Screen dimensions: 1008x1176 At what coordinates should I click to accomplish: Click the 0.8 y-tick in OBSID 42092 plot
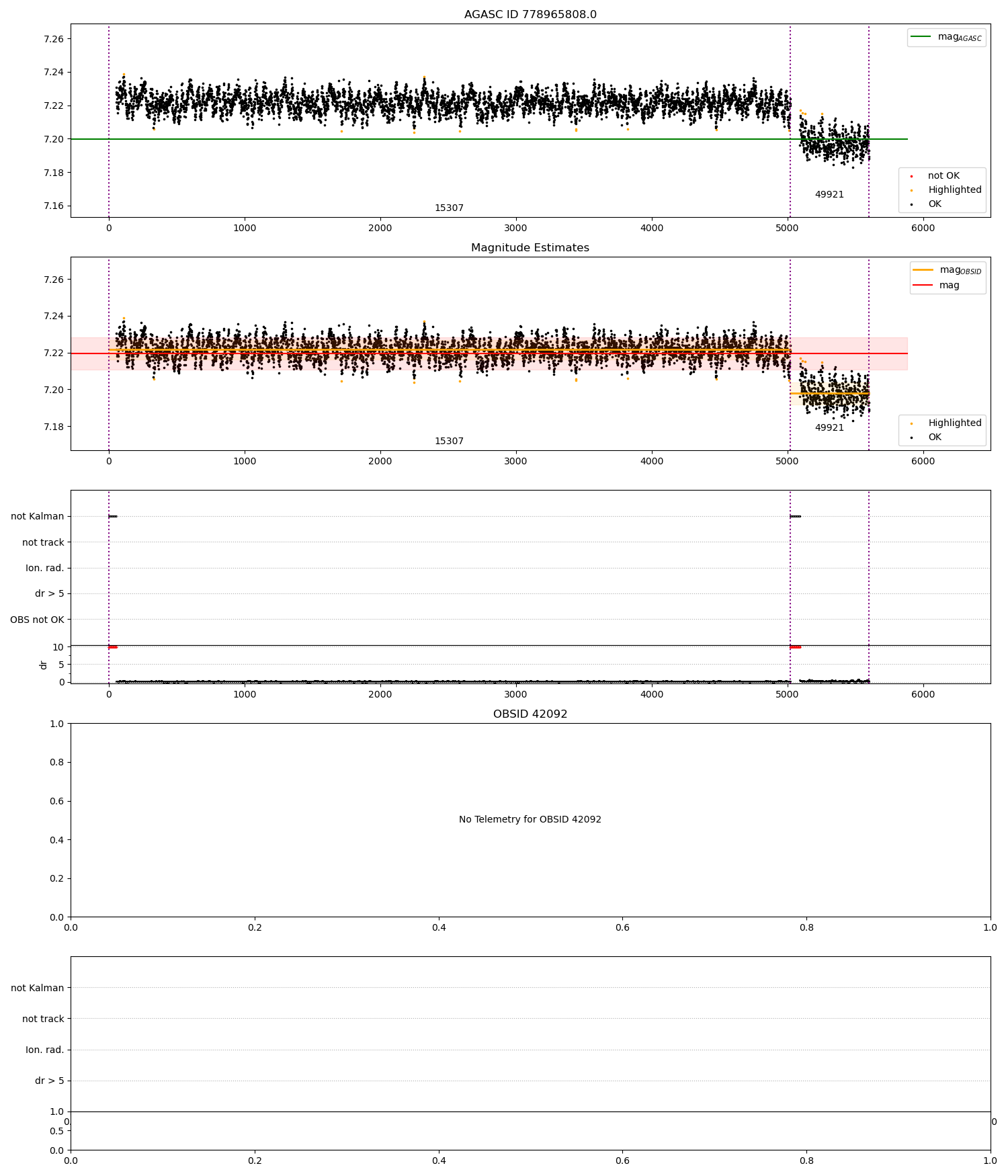tap(57, 762)
